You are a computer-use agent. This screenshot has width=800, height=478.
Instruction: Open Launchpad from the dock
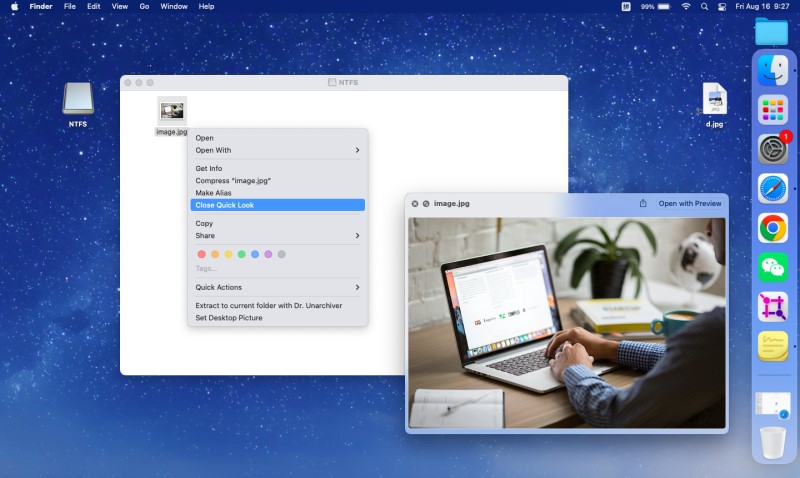[772, 109]
